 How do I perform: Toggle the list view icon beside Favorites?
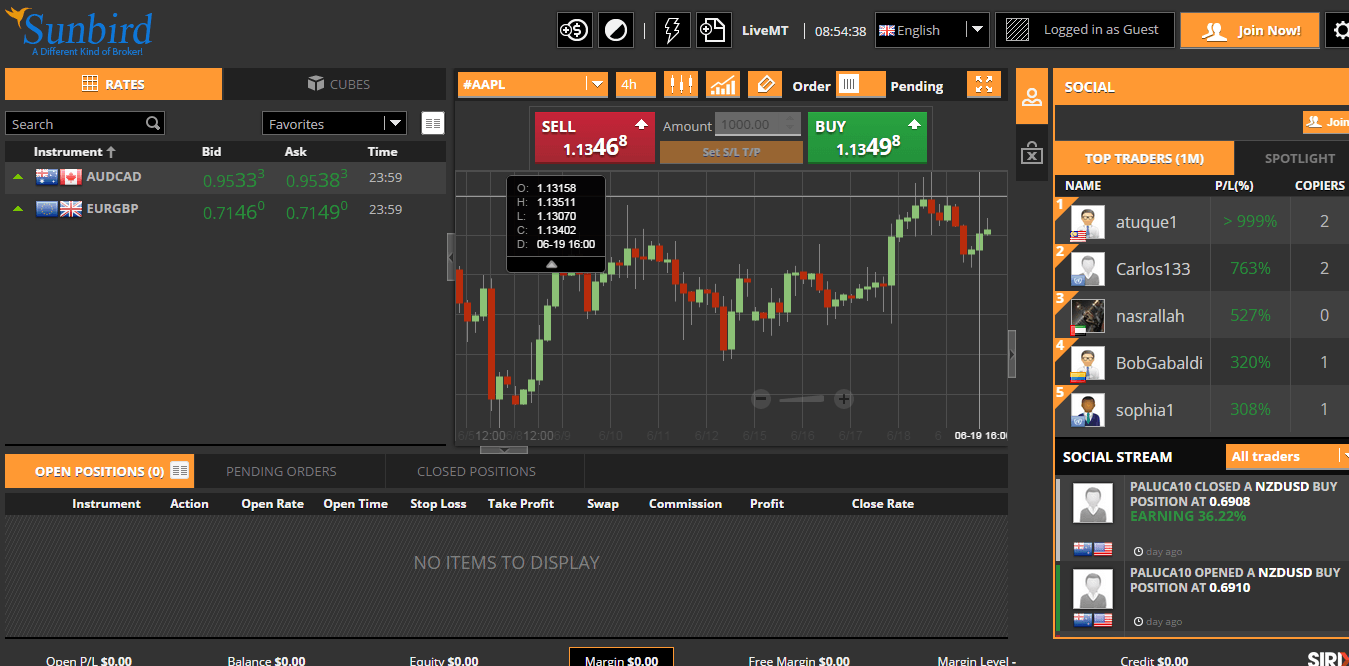(x=432, y=123)
